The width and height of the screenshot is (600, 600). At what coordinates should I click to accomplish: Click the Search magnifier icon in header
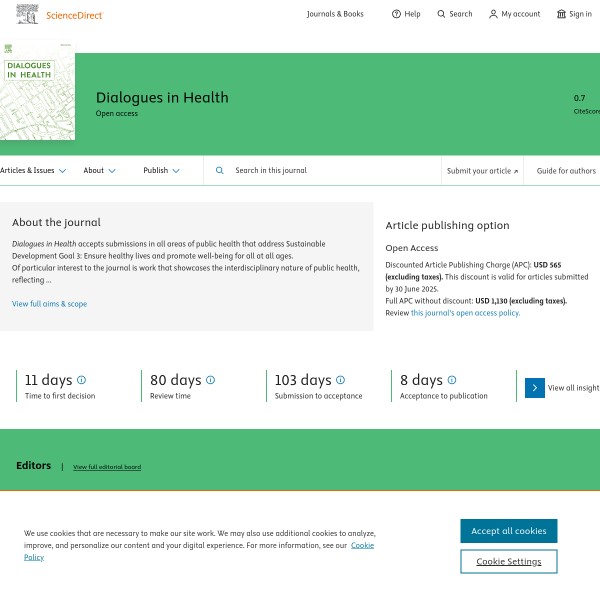pyautogui.click(x=441, y=14)
